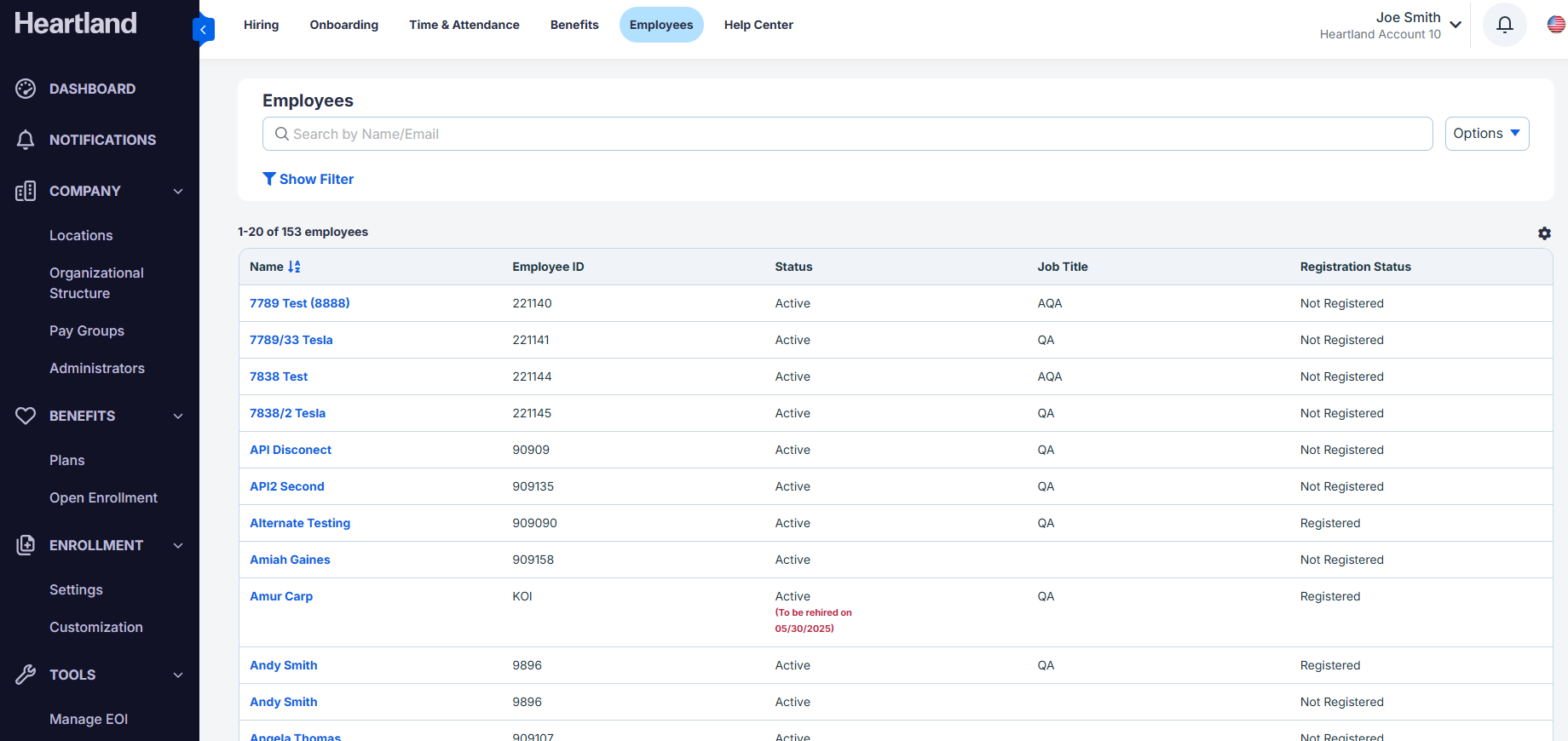Click the Benefits heart icon
The image size is (1568, 741).
[26, 416]
